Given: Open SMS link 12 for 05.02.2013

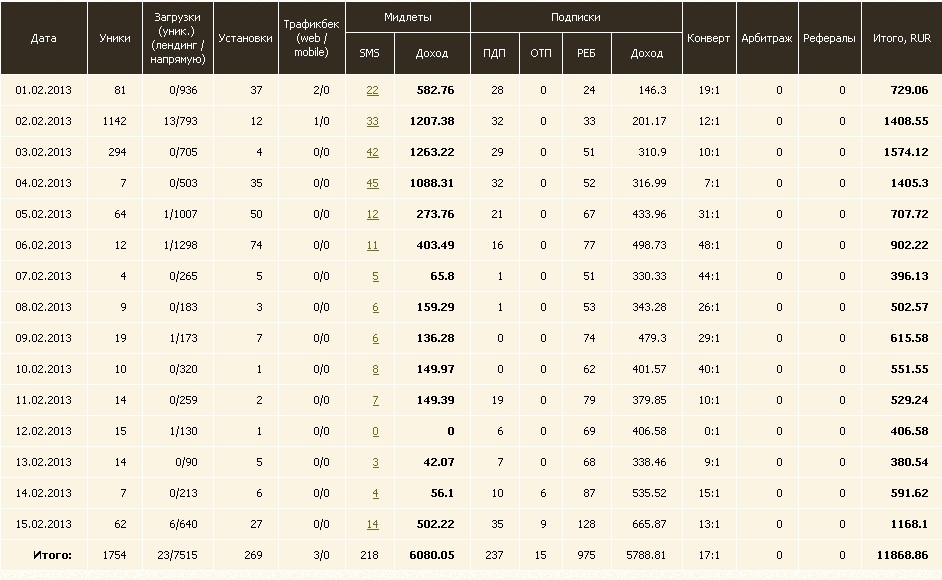Looking at the screenshot, I should [x=372, y=214].
